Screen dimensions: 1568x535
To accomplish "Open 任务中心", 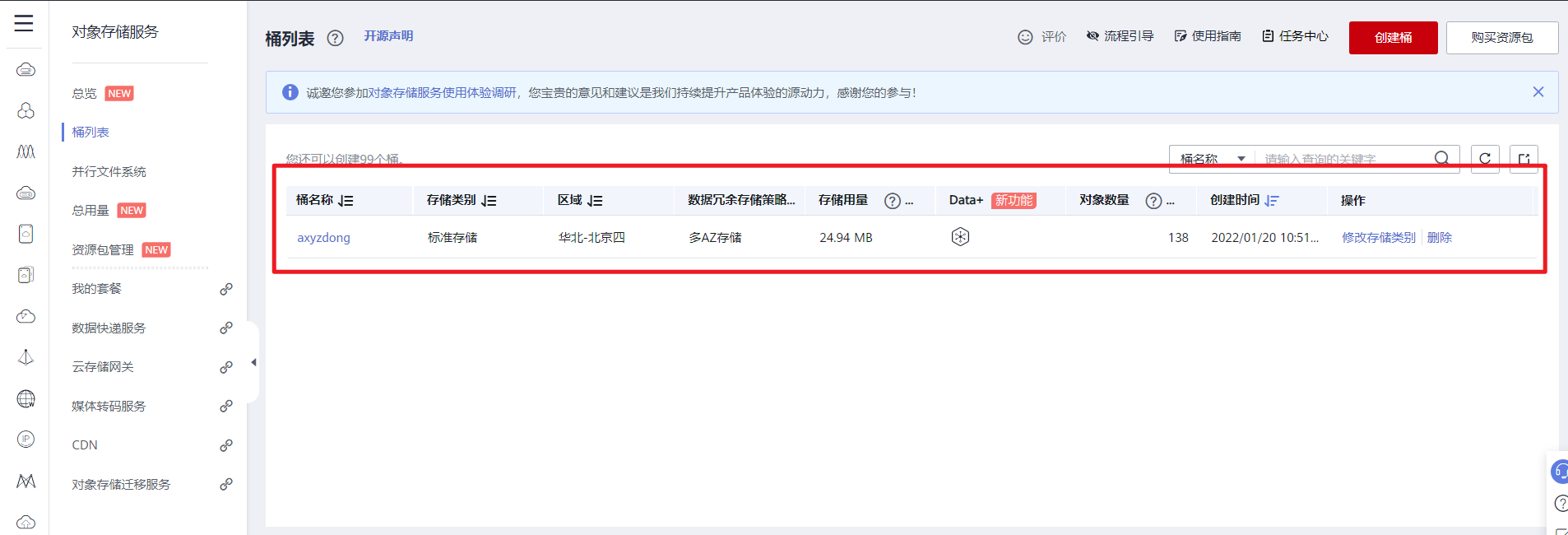I will [1295, 36].
